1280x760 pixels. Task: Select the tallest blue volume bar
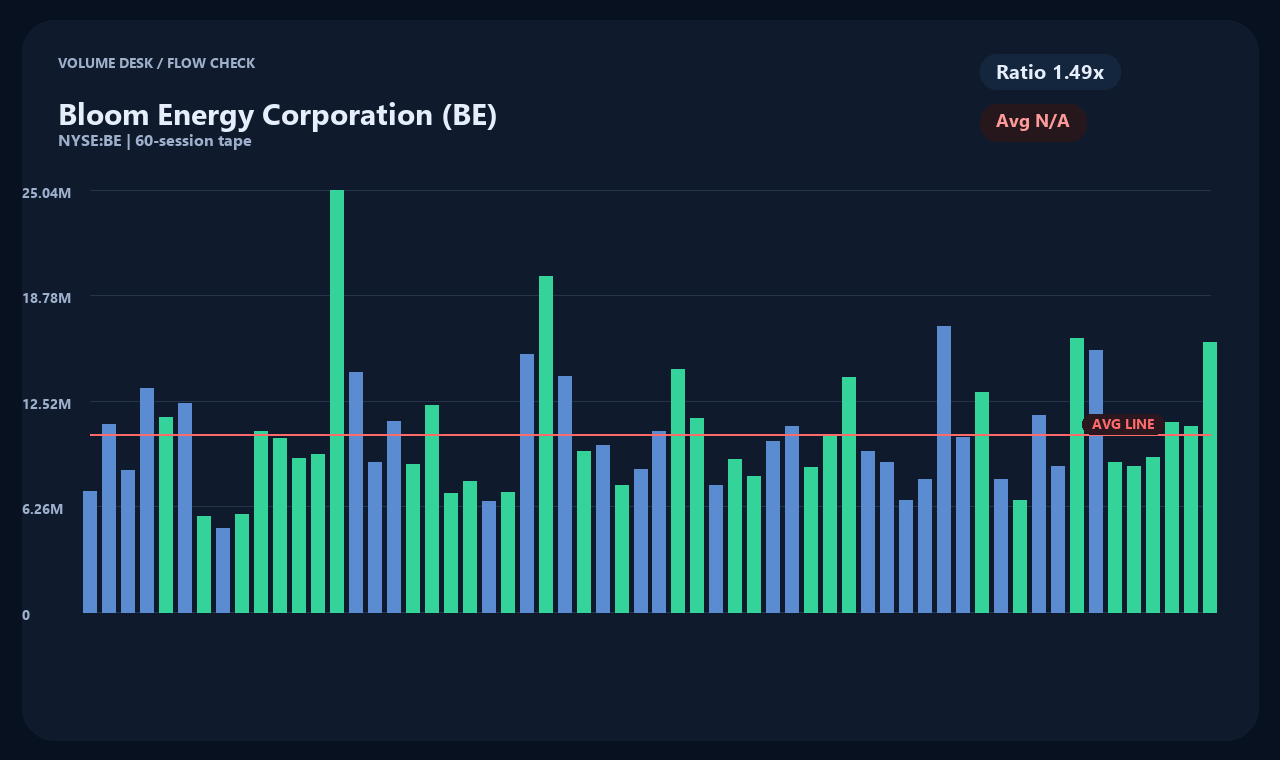click(x=944, y=469)
